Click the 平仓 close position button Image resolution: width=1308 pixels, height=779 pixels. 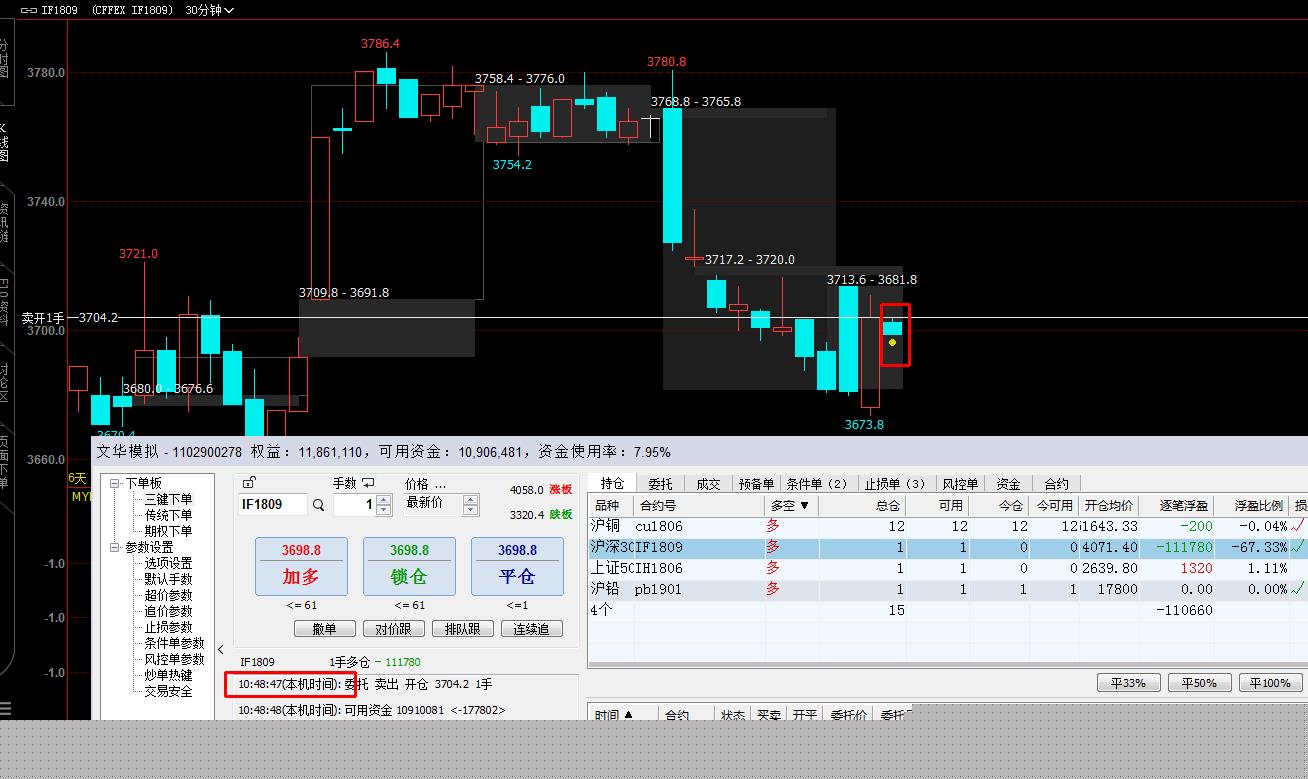tap(517, 566)
